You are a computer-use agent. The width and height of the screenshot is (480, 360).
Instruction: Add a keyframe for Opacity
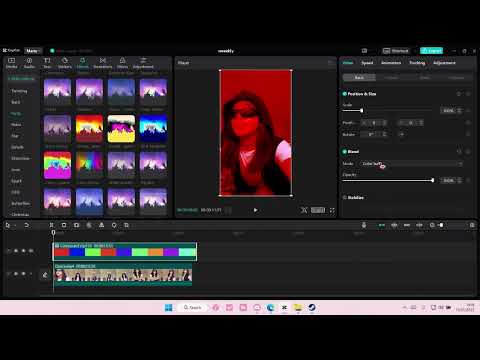pyautogui.click(x=469, y=180)
